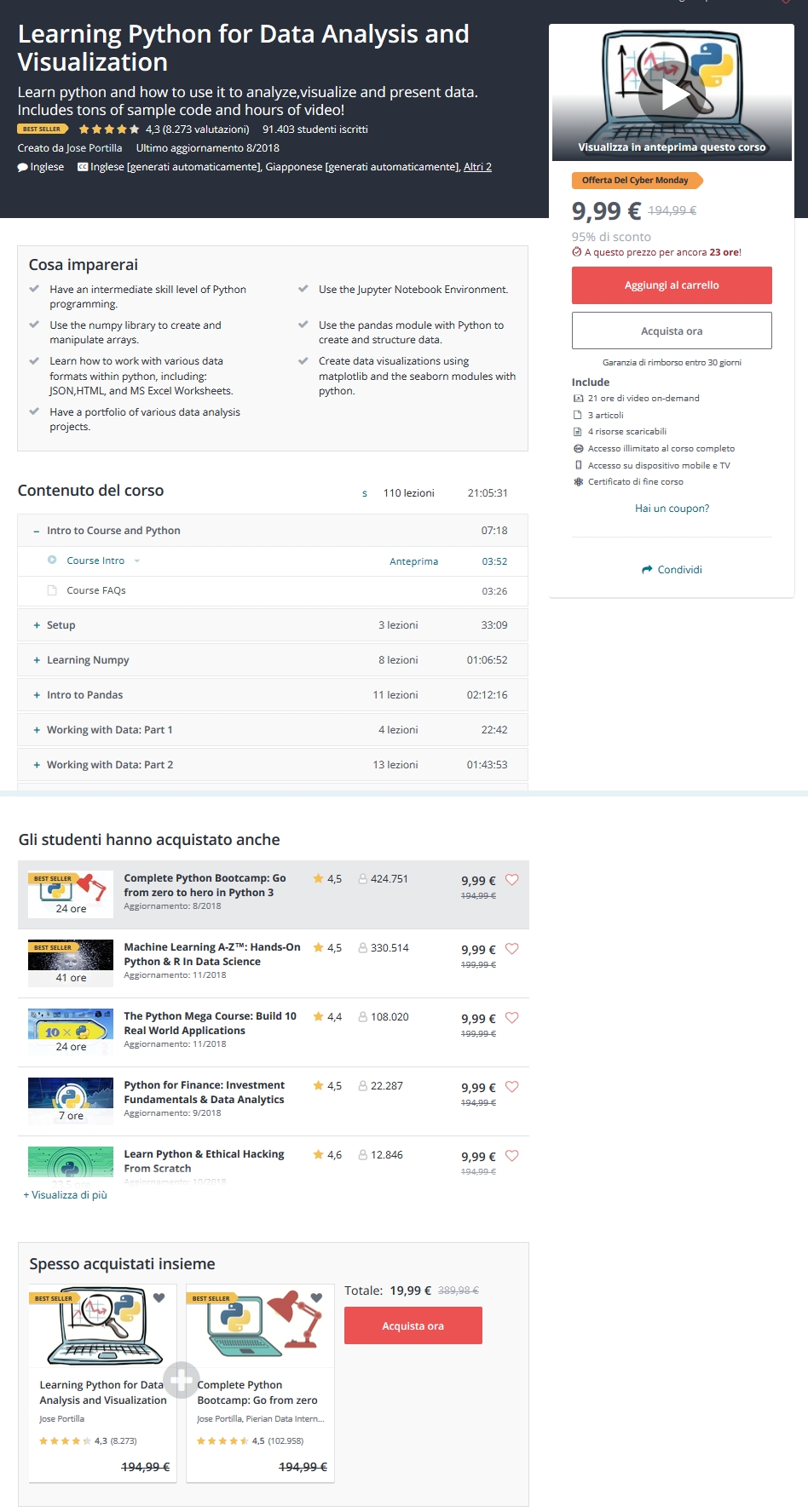Favorite the Learning Python bundle card

[159, 1298]
